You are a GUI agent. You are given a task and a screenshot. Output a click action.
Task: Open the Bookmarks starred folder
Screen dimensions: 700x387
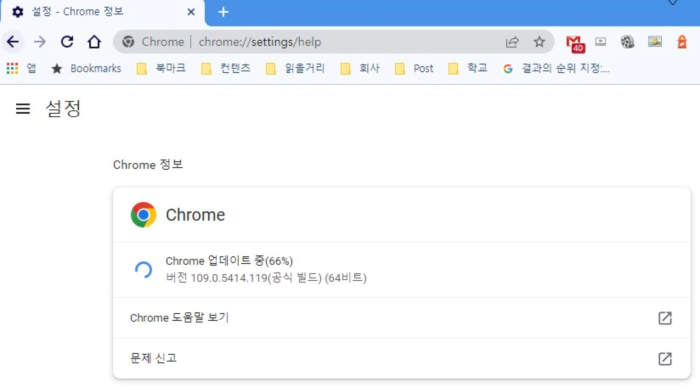86,68
